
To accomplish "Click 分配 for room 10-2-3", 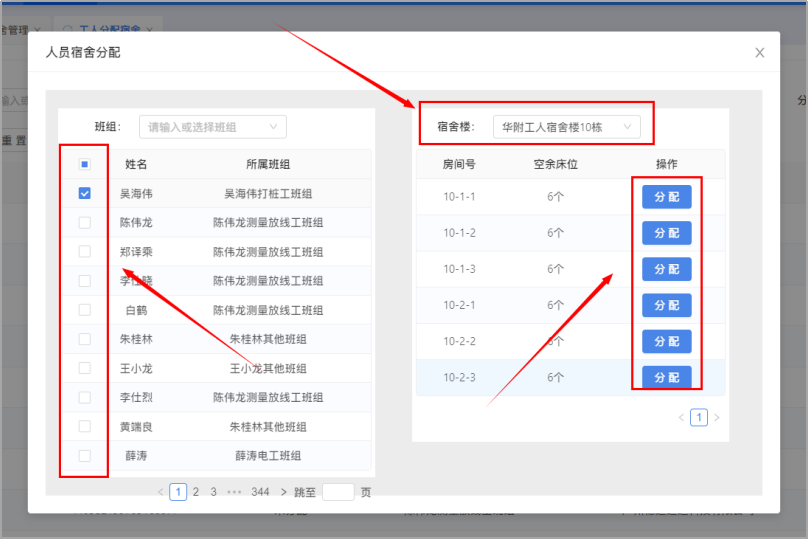I will click(x=666, y=377).
